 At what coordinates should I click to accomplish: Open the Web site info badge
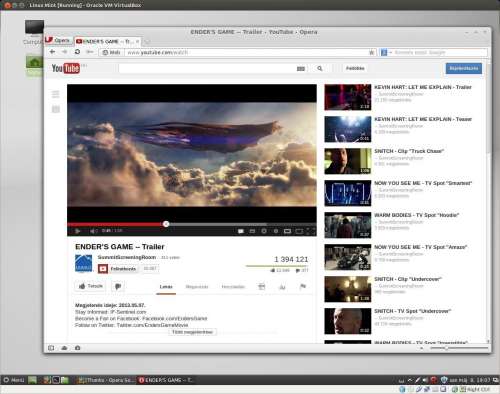[112, 52]
